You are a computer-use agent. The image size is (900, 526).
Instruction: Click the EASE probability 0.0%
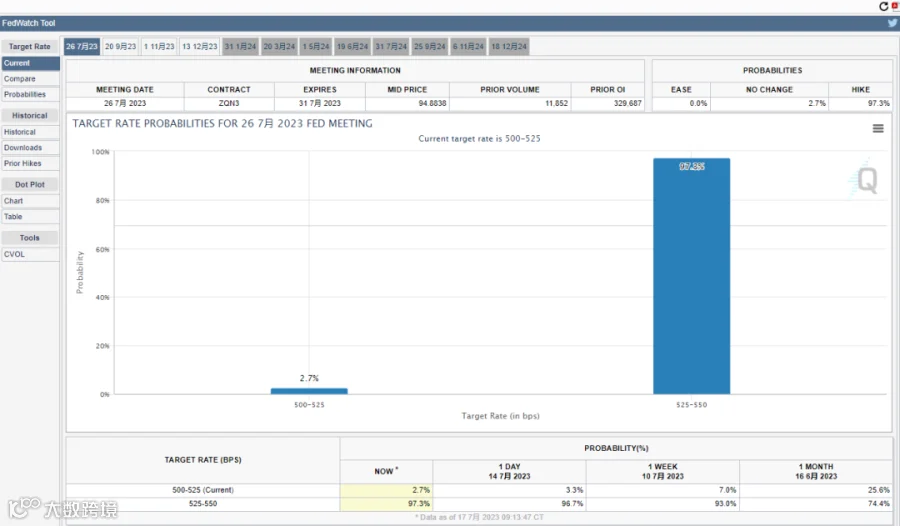pyautogui.click(x=681, y=103)
